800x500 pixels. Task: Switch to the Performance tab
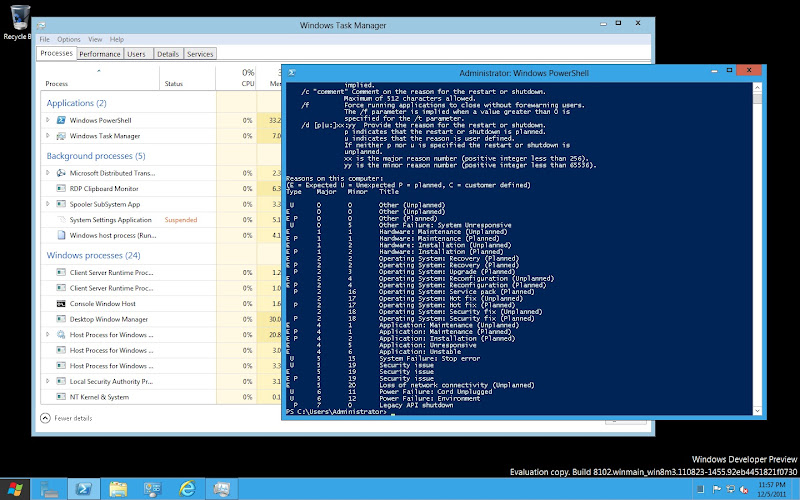(x=100, y=54)
